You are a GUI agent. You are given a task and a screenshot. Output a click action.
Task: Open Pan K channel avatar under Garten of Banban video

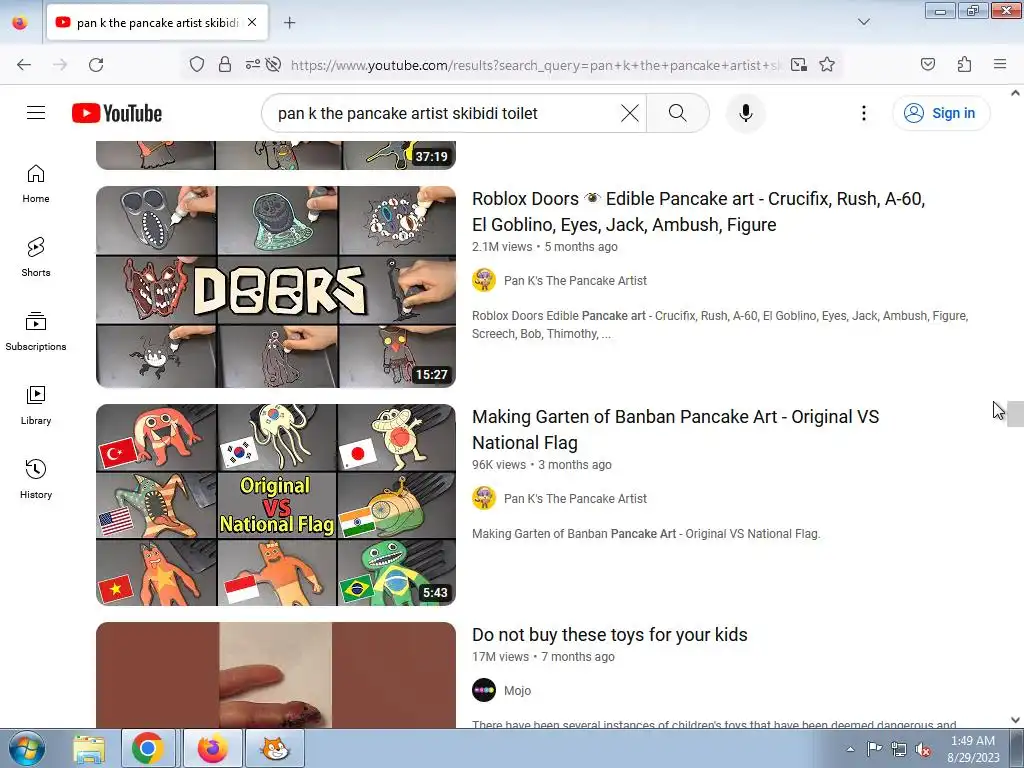484,498
